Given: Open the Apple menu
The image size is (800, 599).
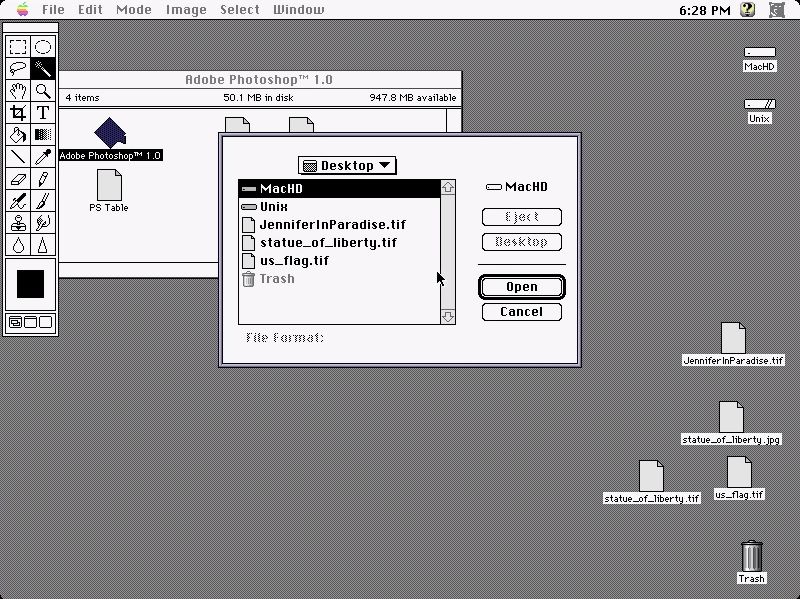Looking at the screenshot, I should 22,9.
